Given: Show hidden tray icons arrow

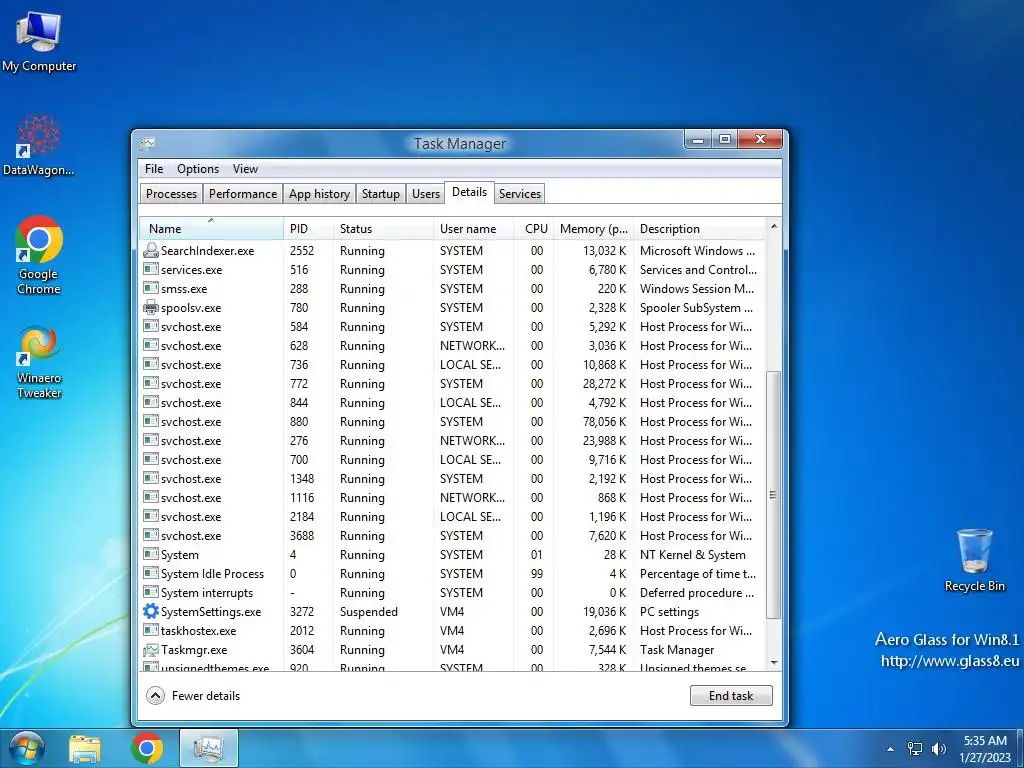Looking at the screenshot, I should (x=890, y=749).
